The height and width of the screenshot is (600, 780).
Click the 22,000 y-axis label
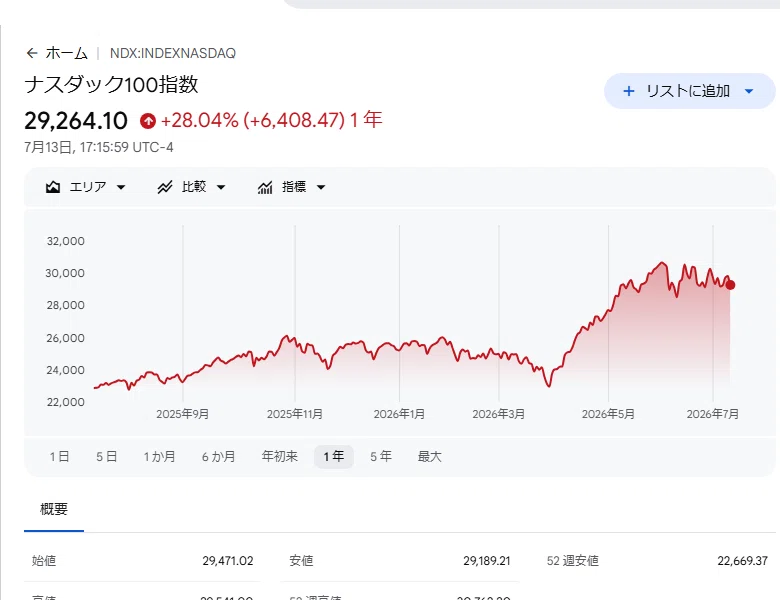tap(66, 402)
